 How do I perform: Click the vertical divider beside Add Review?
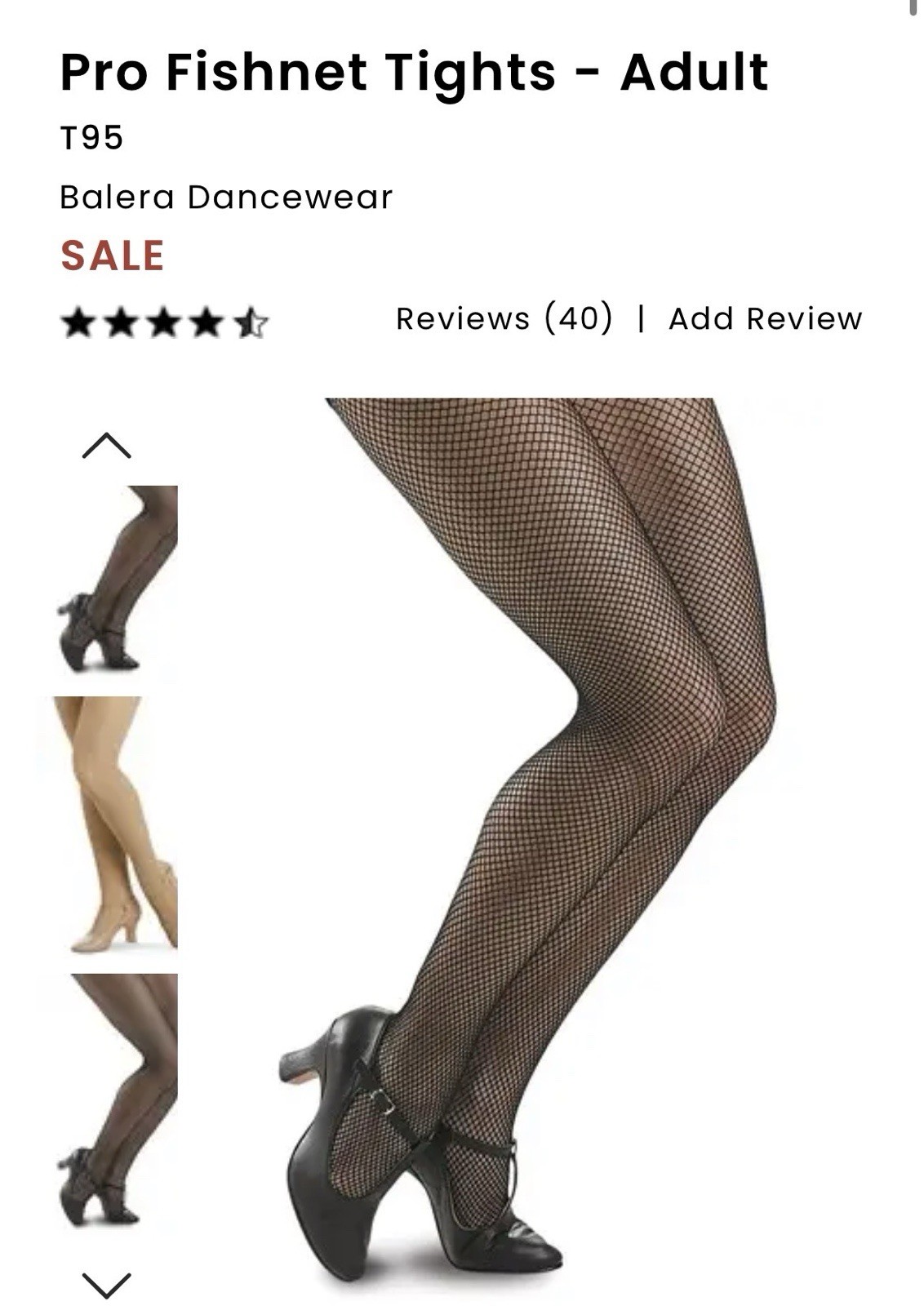coord(642,318)
